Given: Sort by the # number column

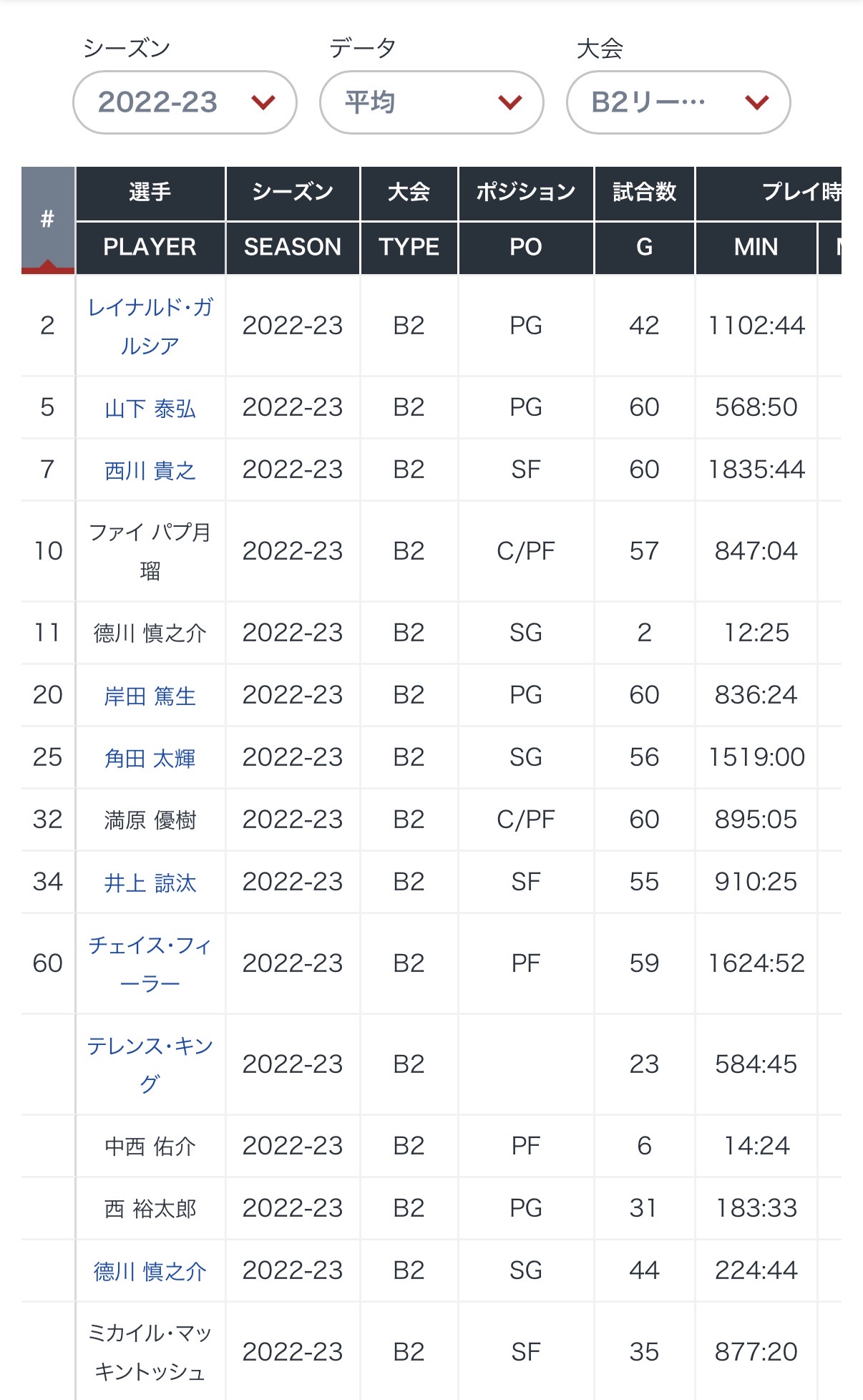Looking at the screenshot, I should click(48, 220).
